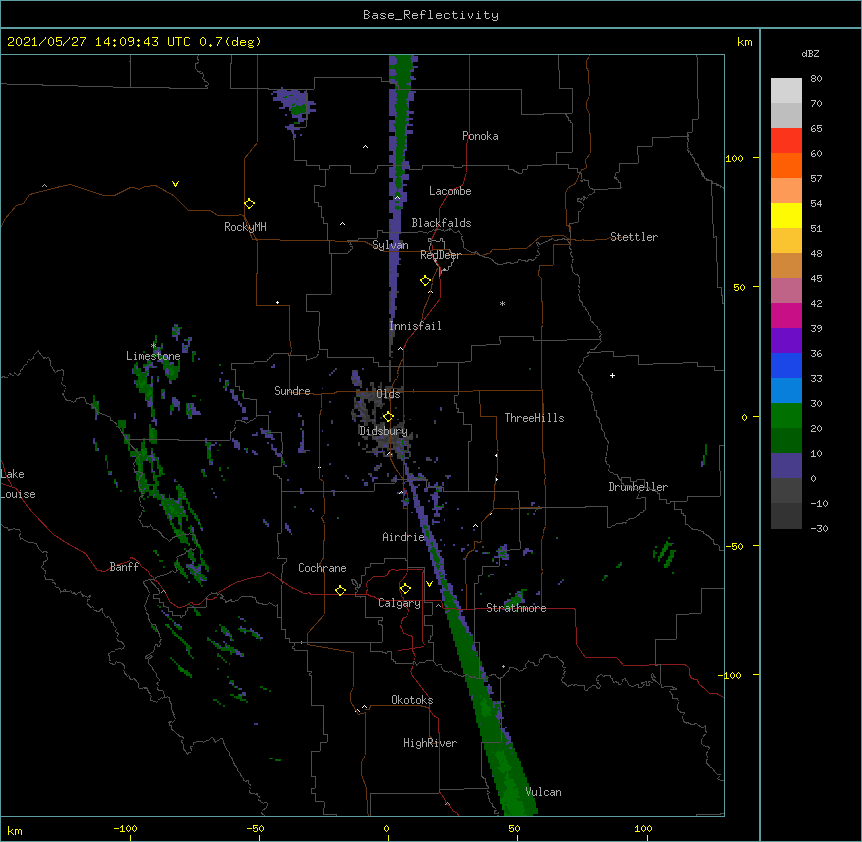Click the Sundre town label
Viewport: 862px width, 842px height.
[292, 391]
